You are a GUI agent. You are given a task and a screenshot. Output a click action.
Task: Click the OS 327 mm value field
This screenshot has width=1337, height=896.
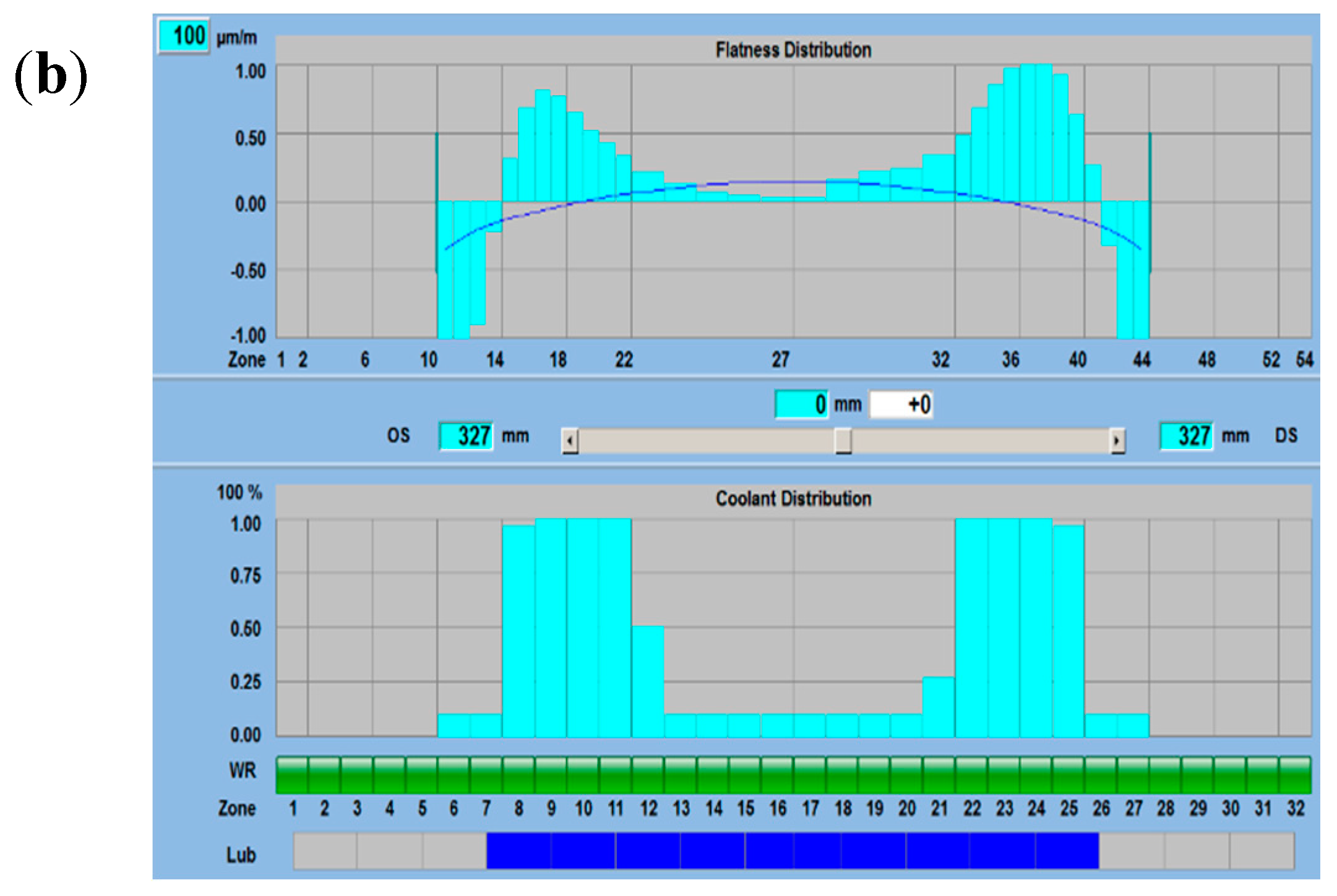click(466, 436)
